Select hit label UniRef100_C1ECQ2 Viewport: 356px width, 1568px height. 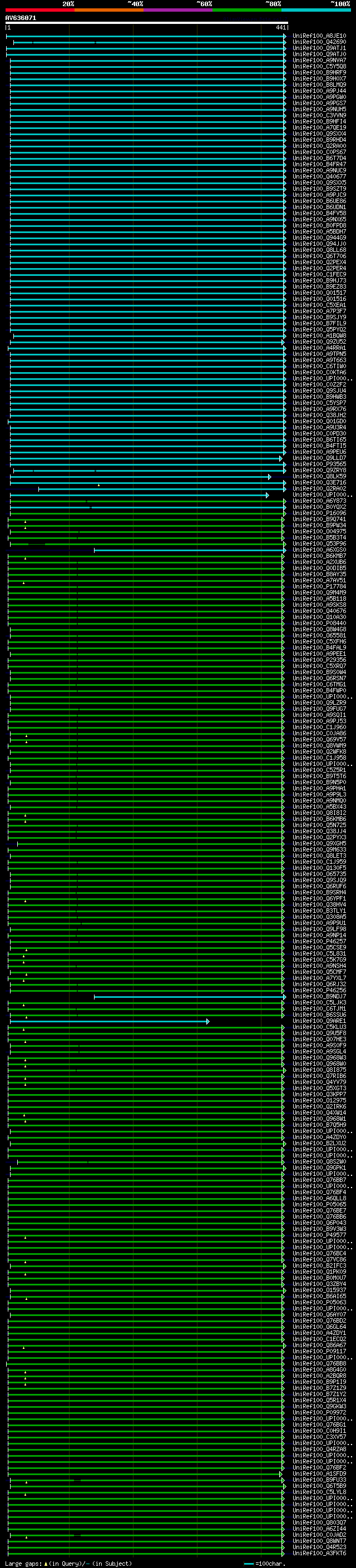319,1339
